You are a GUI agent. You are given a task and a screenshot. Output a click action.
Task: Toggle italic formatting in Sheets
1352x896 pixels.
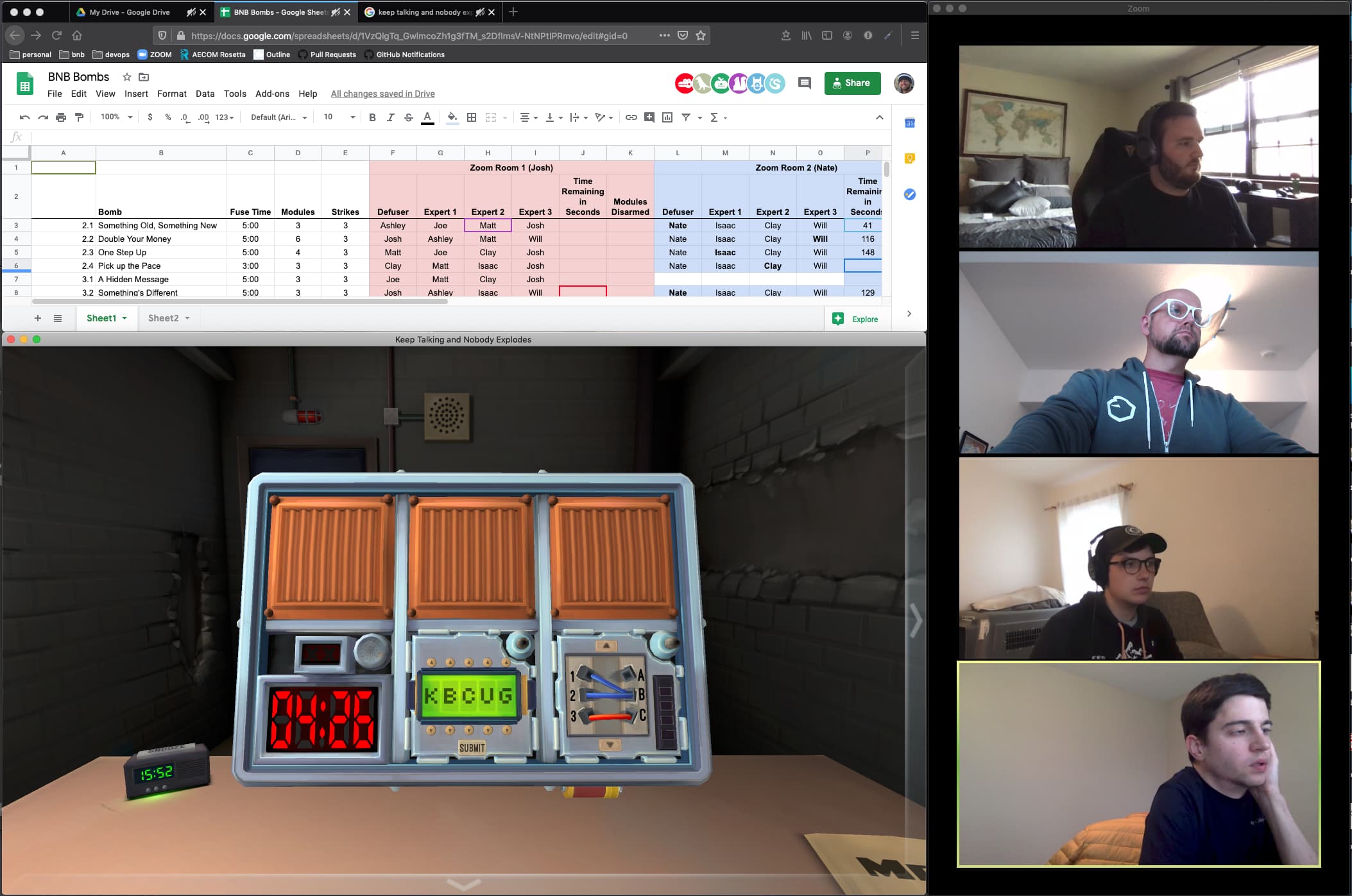pyautogui.click(x=390, y=117)
